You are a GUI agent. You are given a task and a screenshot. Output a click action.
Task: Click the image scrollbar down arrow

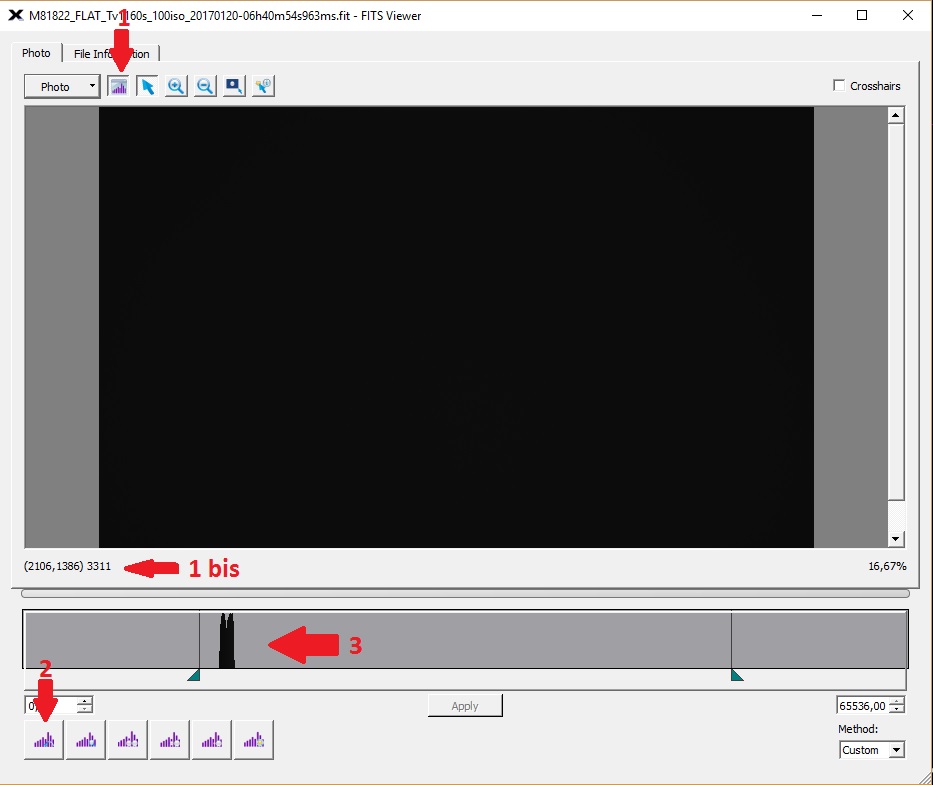pyautogui.click(x=896, y=539)
